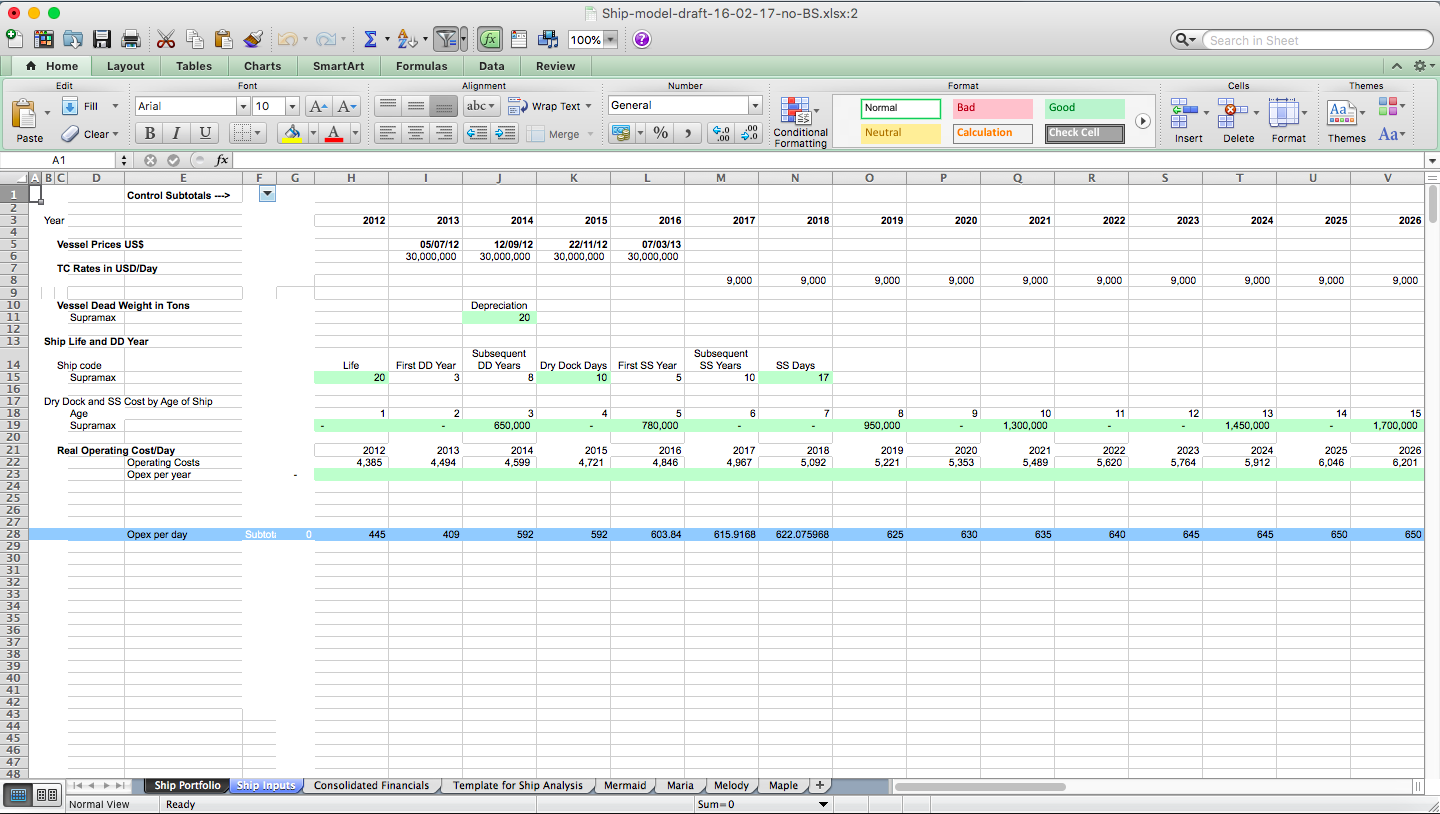Copy selection with the Copy icon
This screenshot has height=814, width=1440.
(x=195, y=39)
